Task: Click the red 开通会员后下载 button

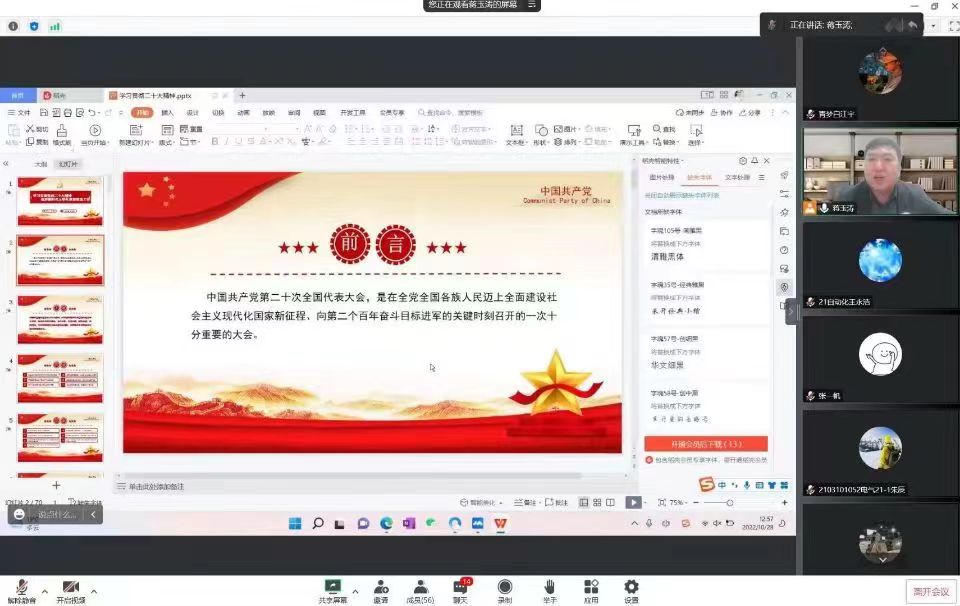Action: pyautogui.click(x=705, y=444)
